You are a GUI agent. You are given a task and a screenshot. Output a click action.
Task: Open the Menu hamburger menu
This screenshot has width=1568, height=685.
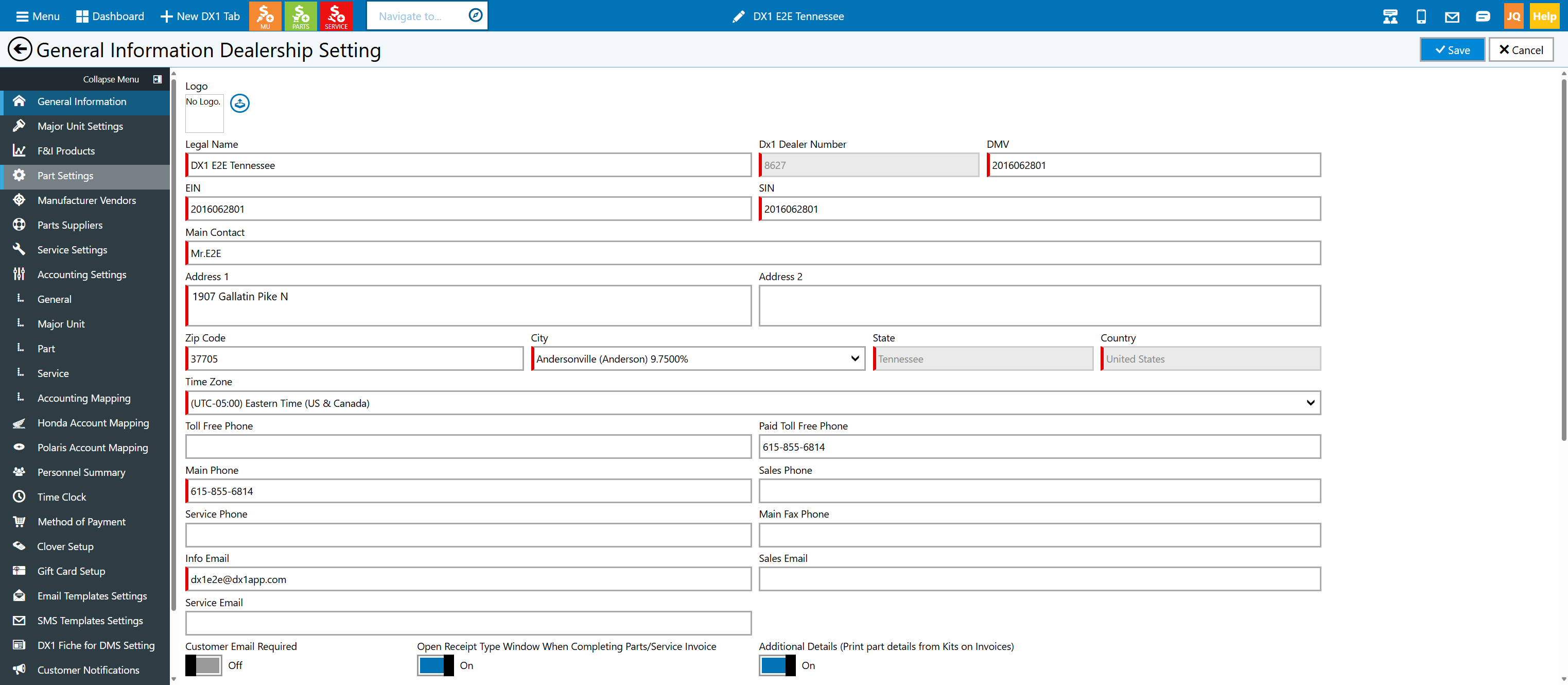click(x=38, y=16)
